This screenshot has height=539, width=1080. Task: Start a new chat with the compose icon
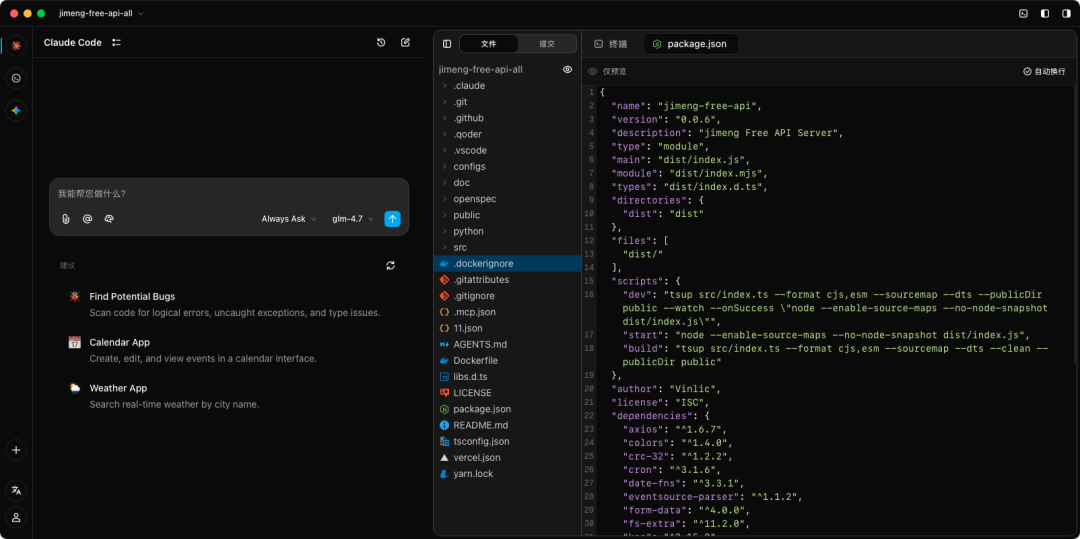[405, 43]
